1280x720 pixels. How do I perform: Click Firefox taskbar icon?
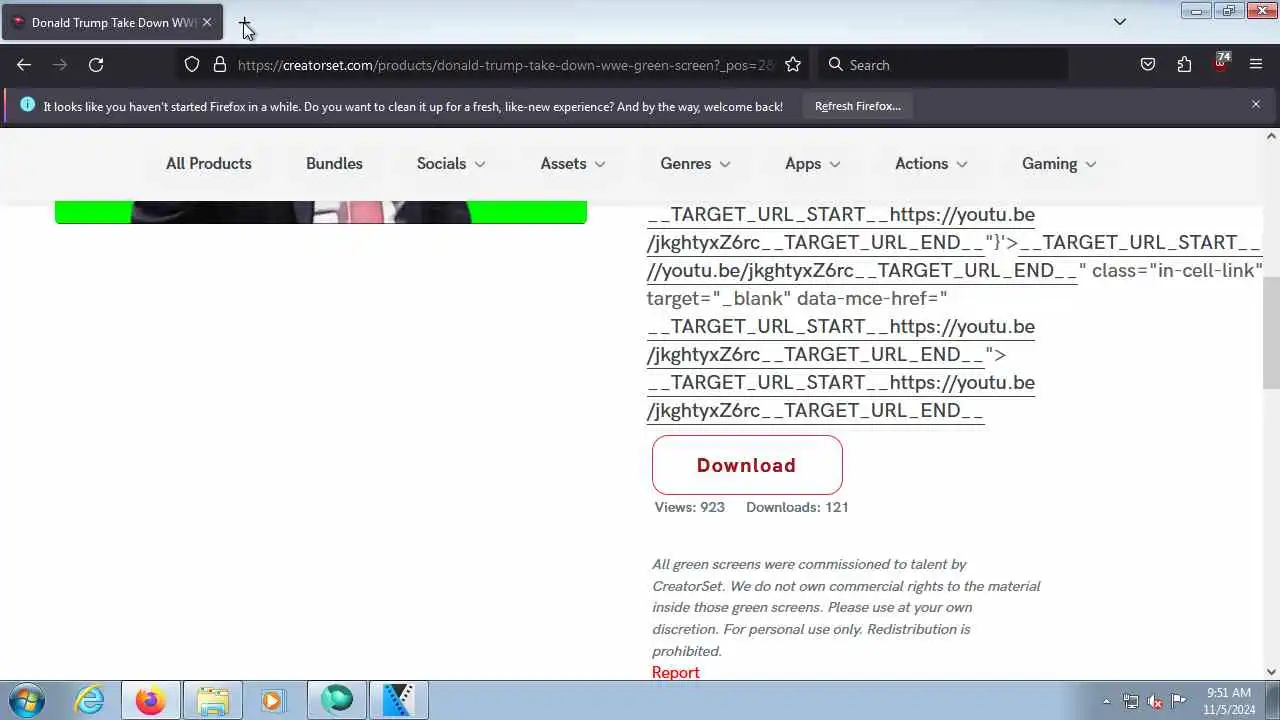point(151,700)
